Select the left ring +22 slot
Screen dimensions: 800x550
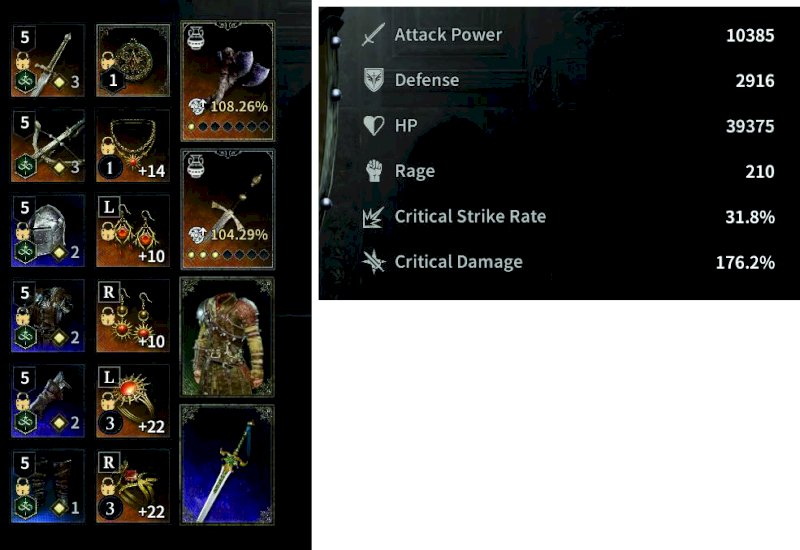133,401
